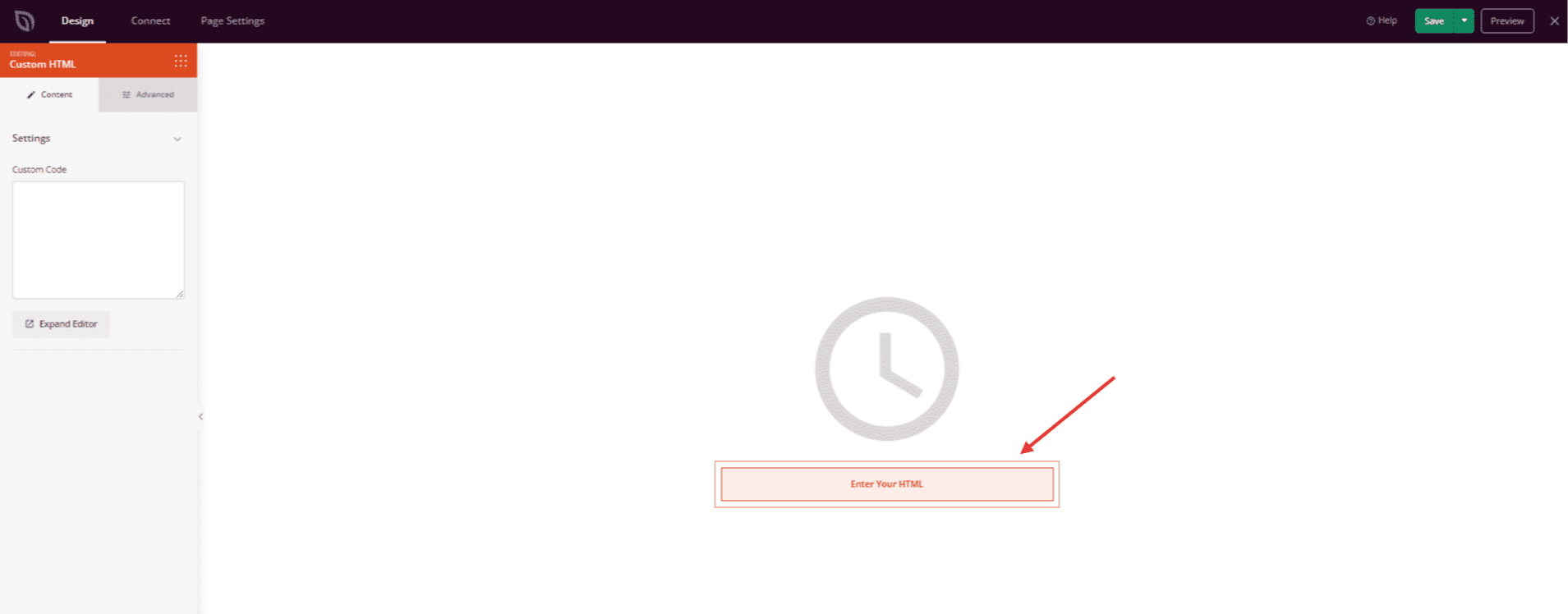Switch to the Advanced sliders tab
This screenshot has width=1568, height=614.
(x=148, y=94)
